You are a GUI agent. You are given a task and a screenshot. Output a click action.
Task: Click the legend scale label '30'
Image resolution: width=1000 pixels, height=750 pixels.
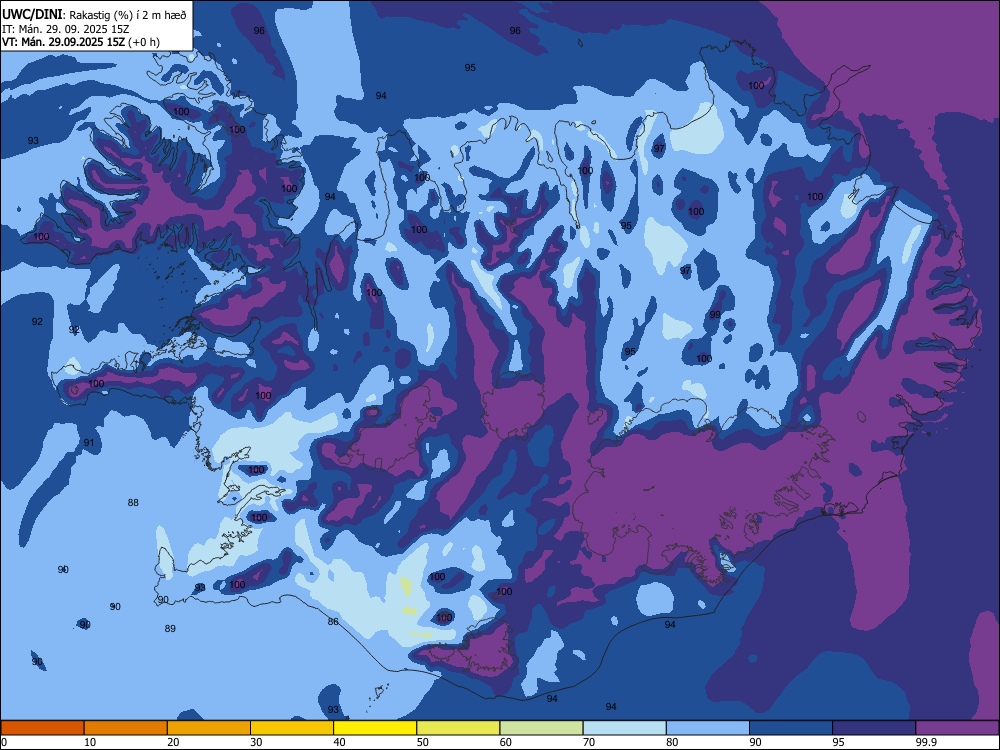point(256,742)
